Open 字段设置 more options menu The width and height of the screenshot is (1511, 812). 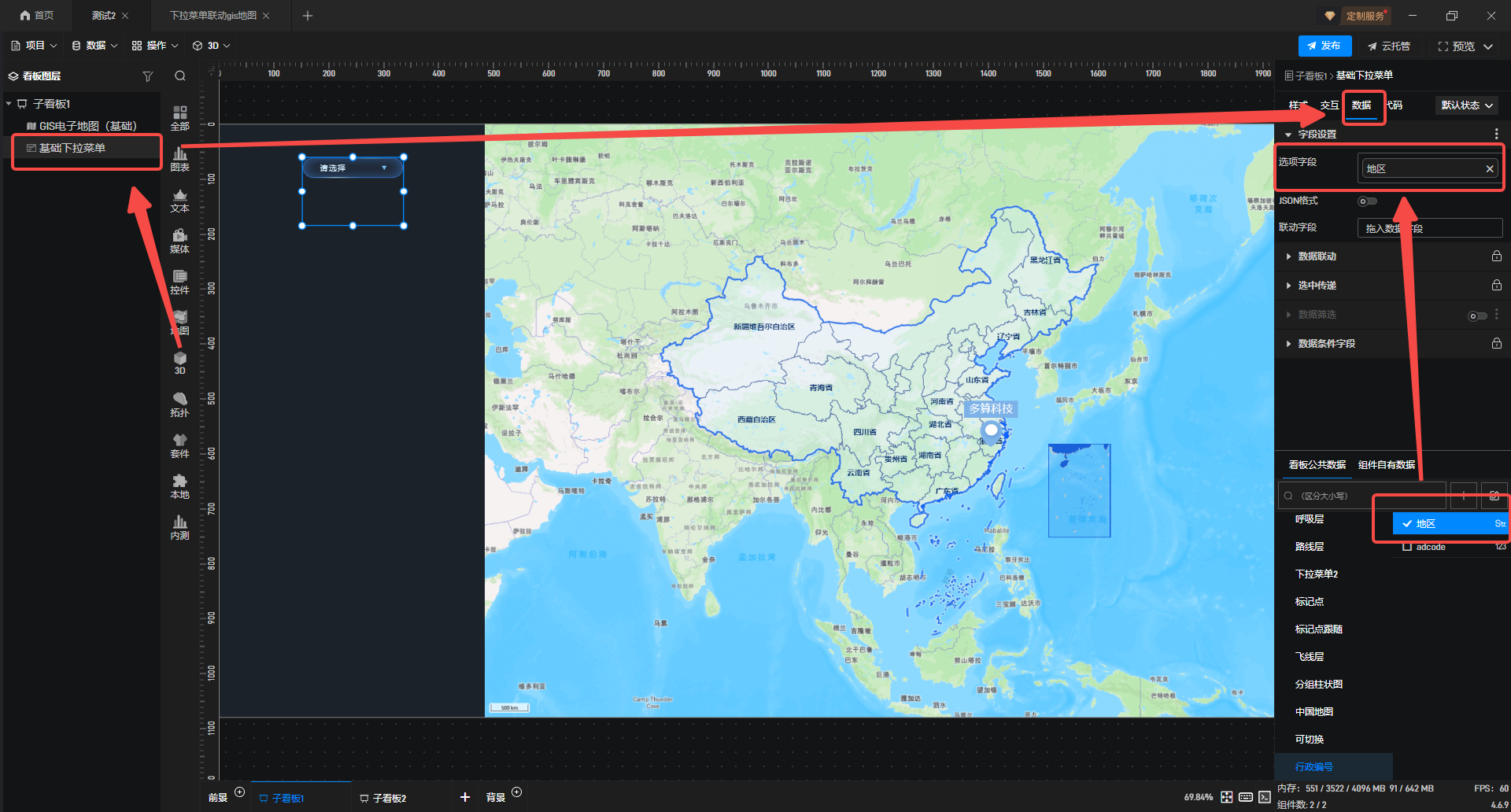1496,135
